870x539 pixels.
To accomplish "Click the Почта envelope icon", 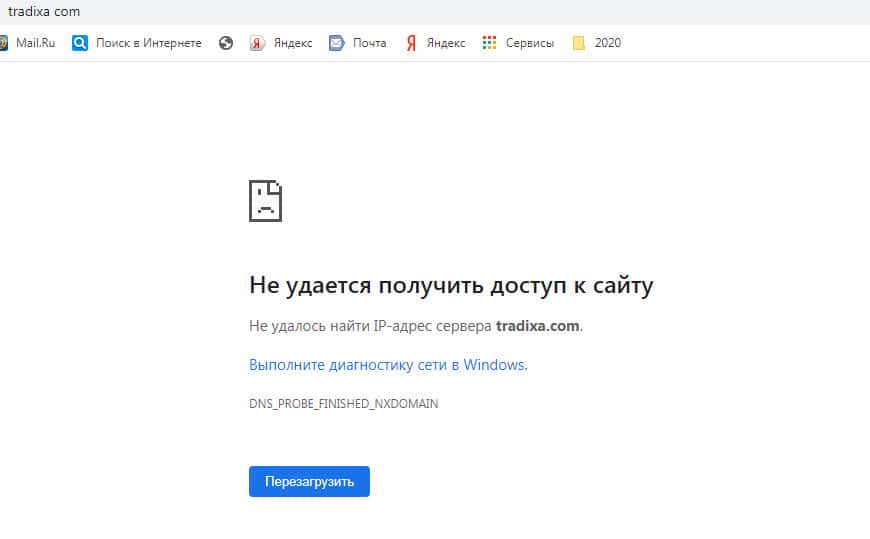I will click(336, 43).
